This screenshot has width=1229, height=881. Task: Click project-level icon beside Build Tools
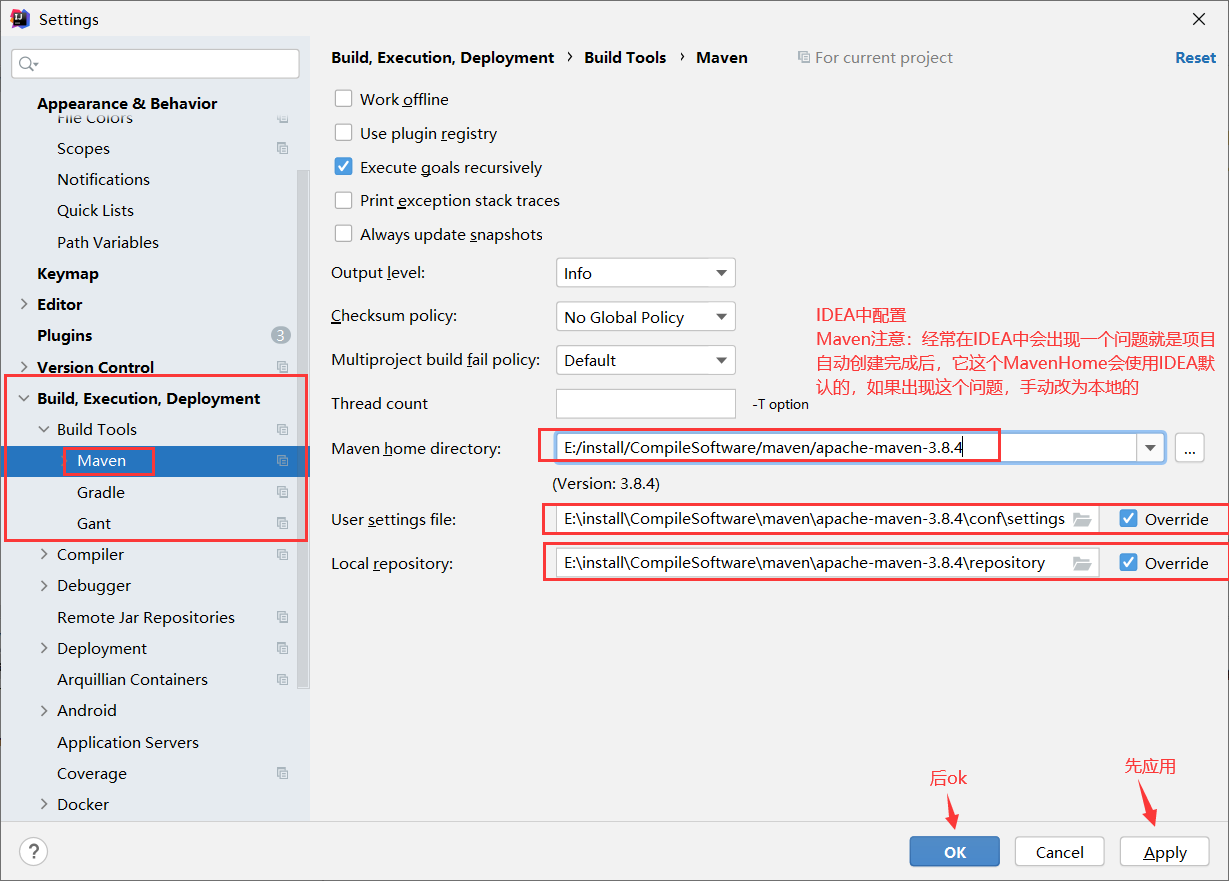[x=282, y=429]
